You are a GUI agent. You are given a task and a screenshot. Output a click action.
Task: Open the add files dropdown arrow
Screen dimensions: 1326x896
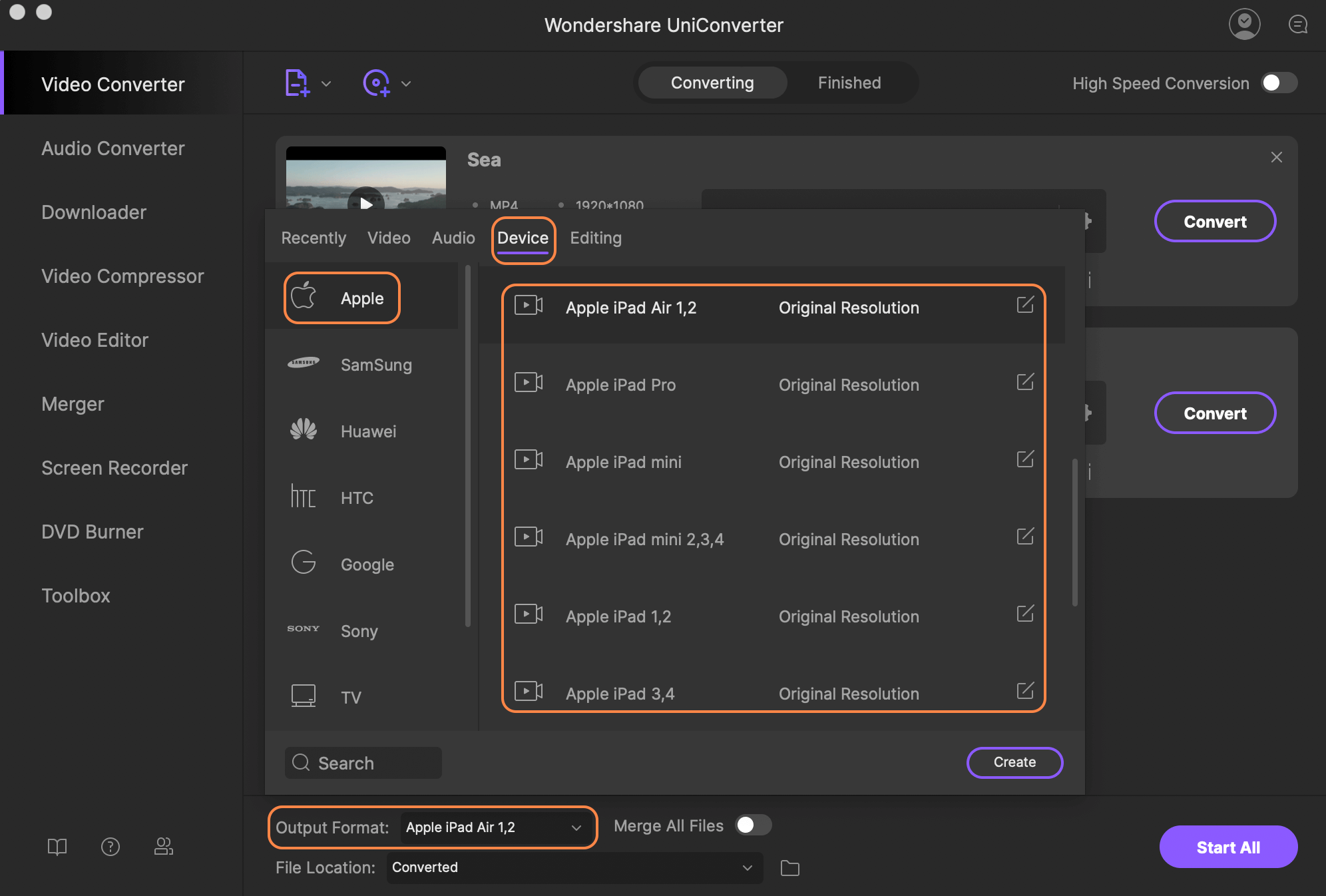tap(326, 83)
